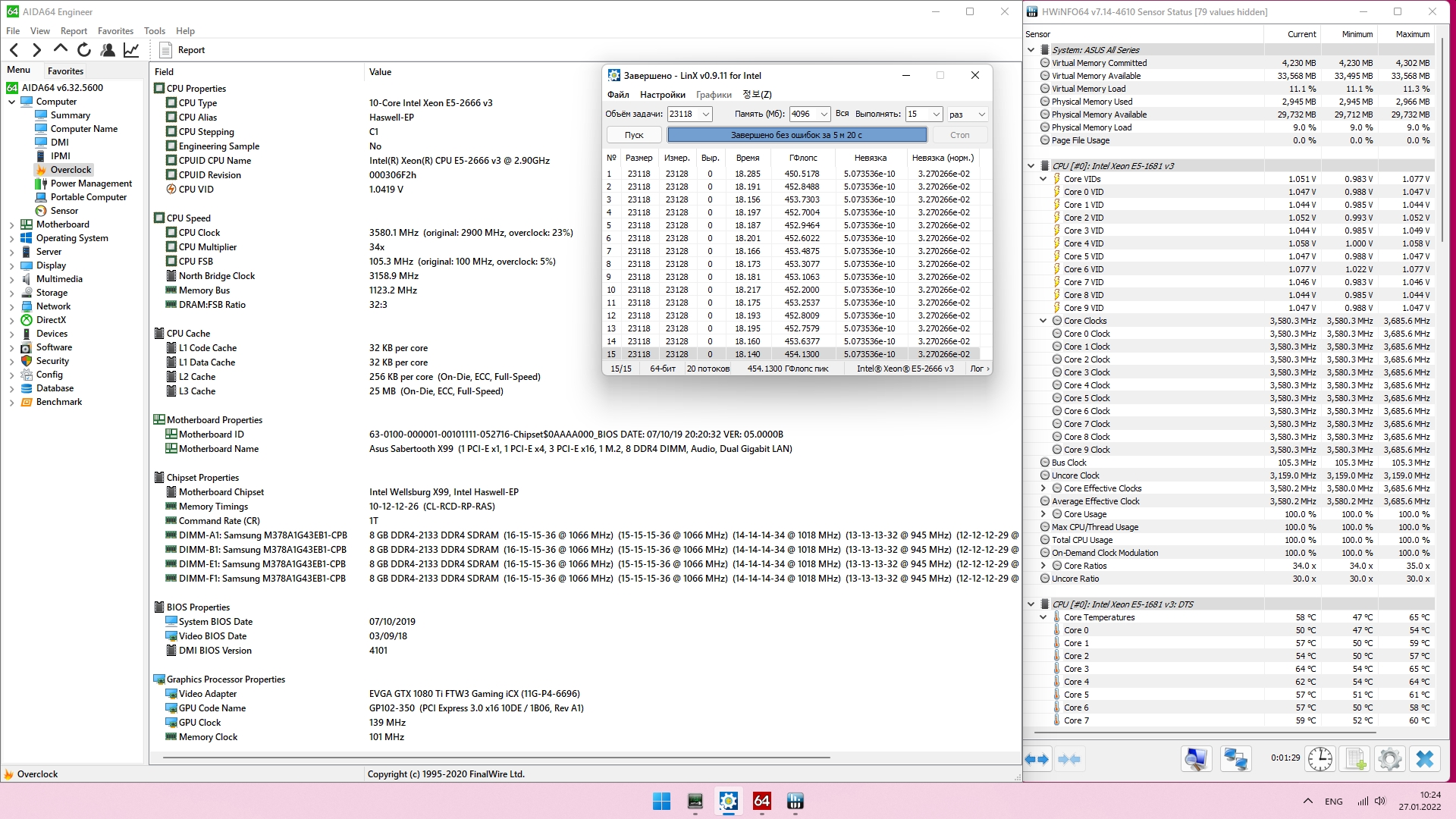Switch to the Favorites tab
Image resolution: width=1456 pixels, height=819 pixels.
tap(65, 71)
